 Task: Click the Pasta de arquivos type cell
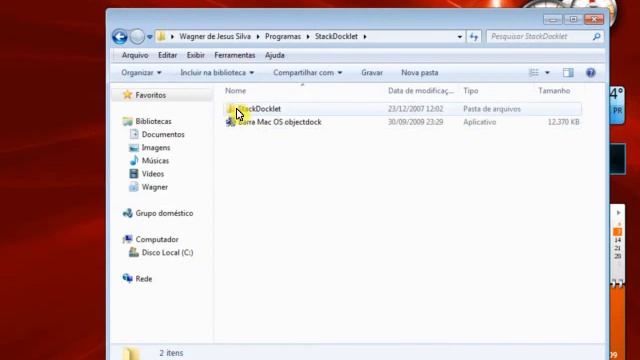[x=492, y=109]
